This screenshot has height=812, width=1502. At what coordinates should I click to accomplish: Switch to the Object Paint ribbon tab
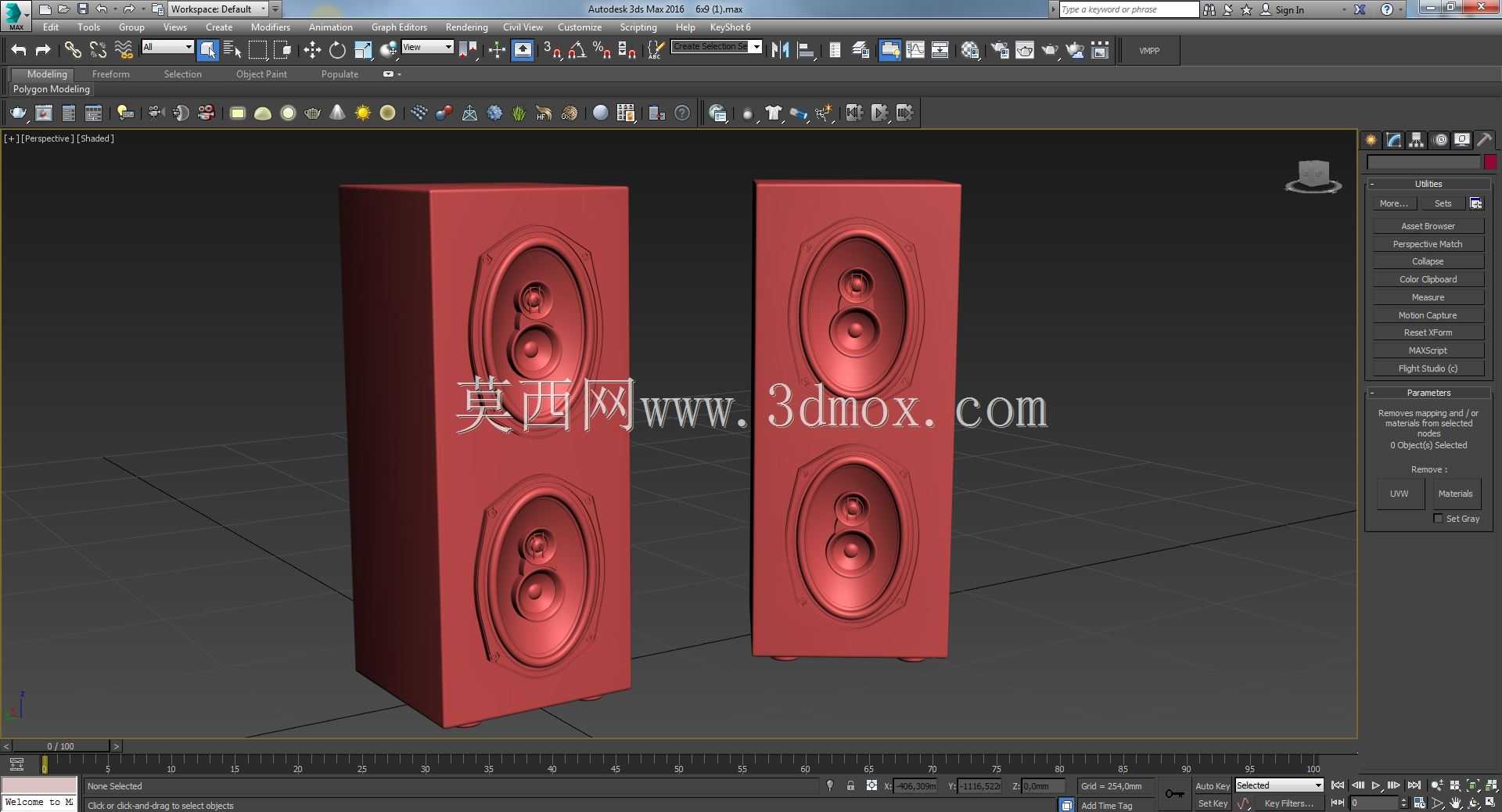[261, 74]
